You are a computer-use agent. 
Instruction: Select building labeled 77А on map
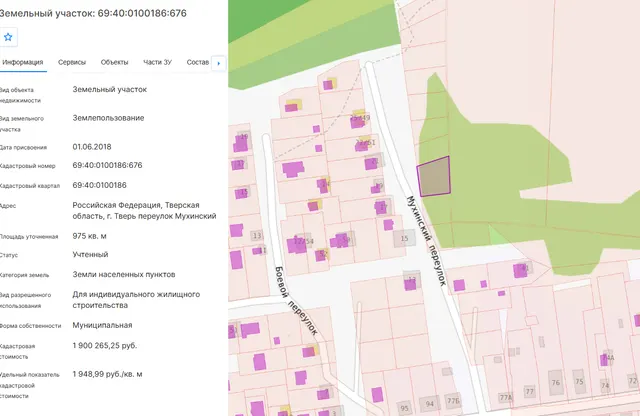point(506,397)
